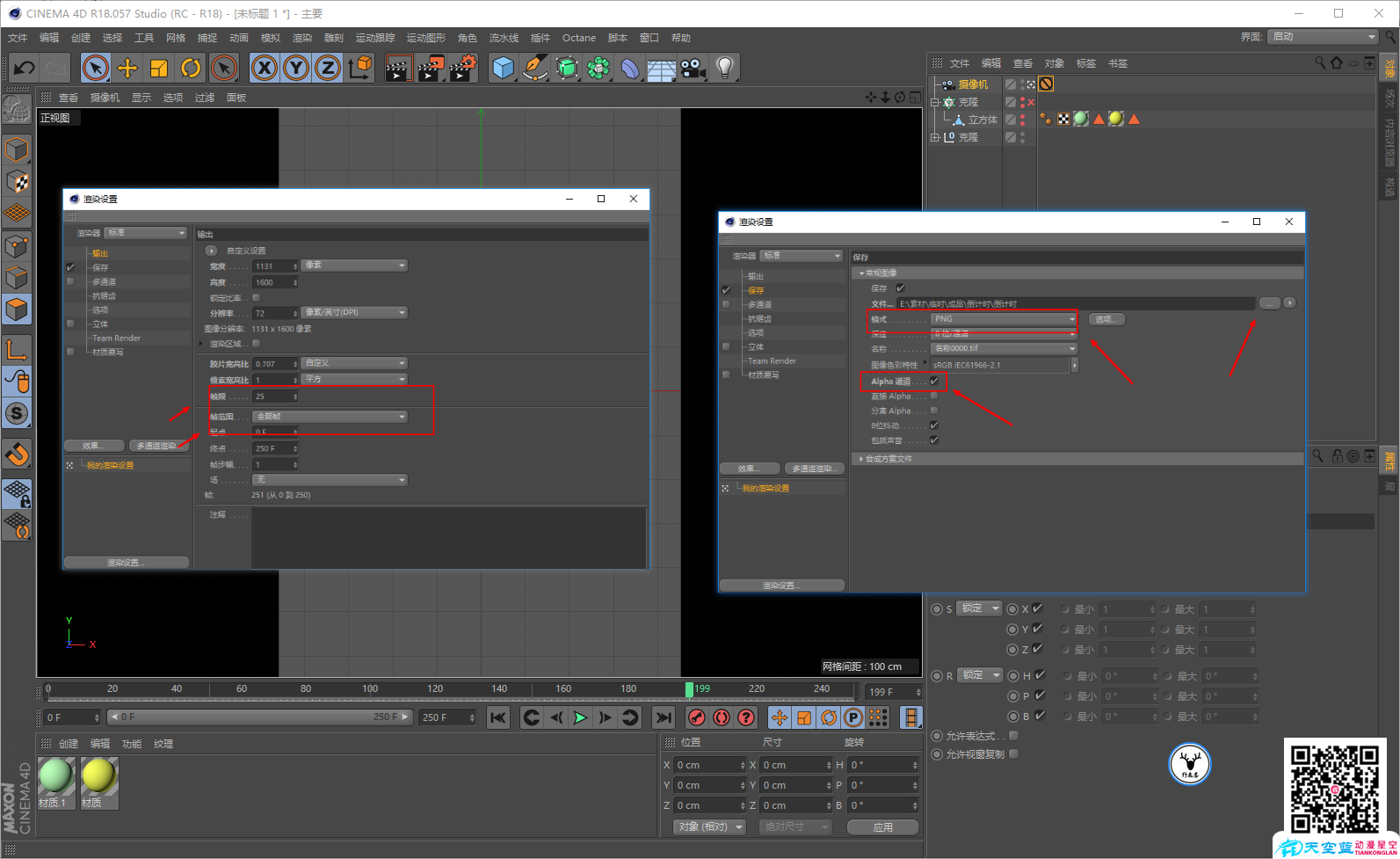Click the 帧频 frame rate field
1400x859 pixels.
[x=275, y=397]
